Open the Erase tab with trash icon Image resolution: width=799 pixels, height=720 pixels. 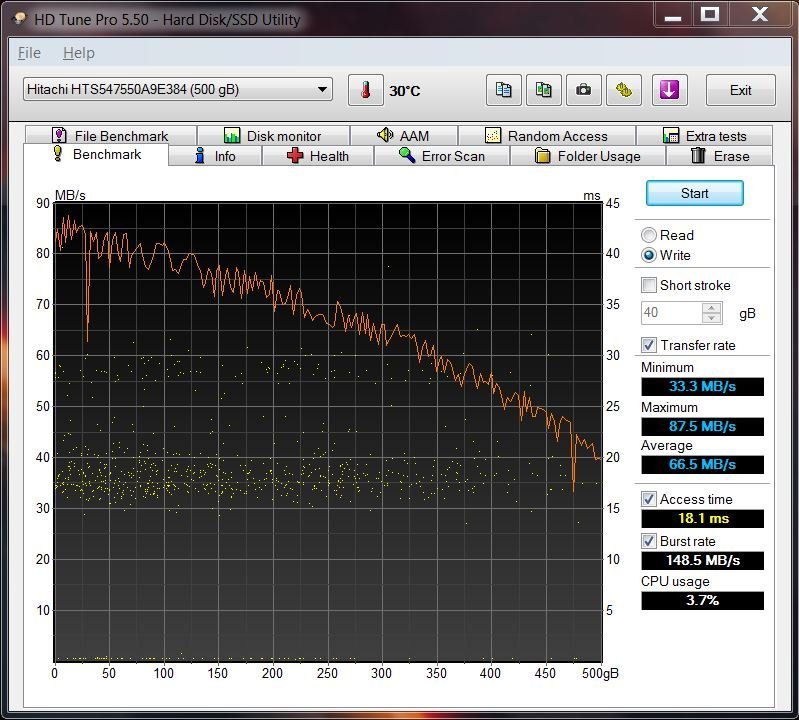[721, 156]
